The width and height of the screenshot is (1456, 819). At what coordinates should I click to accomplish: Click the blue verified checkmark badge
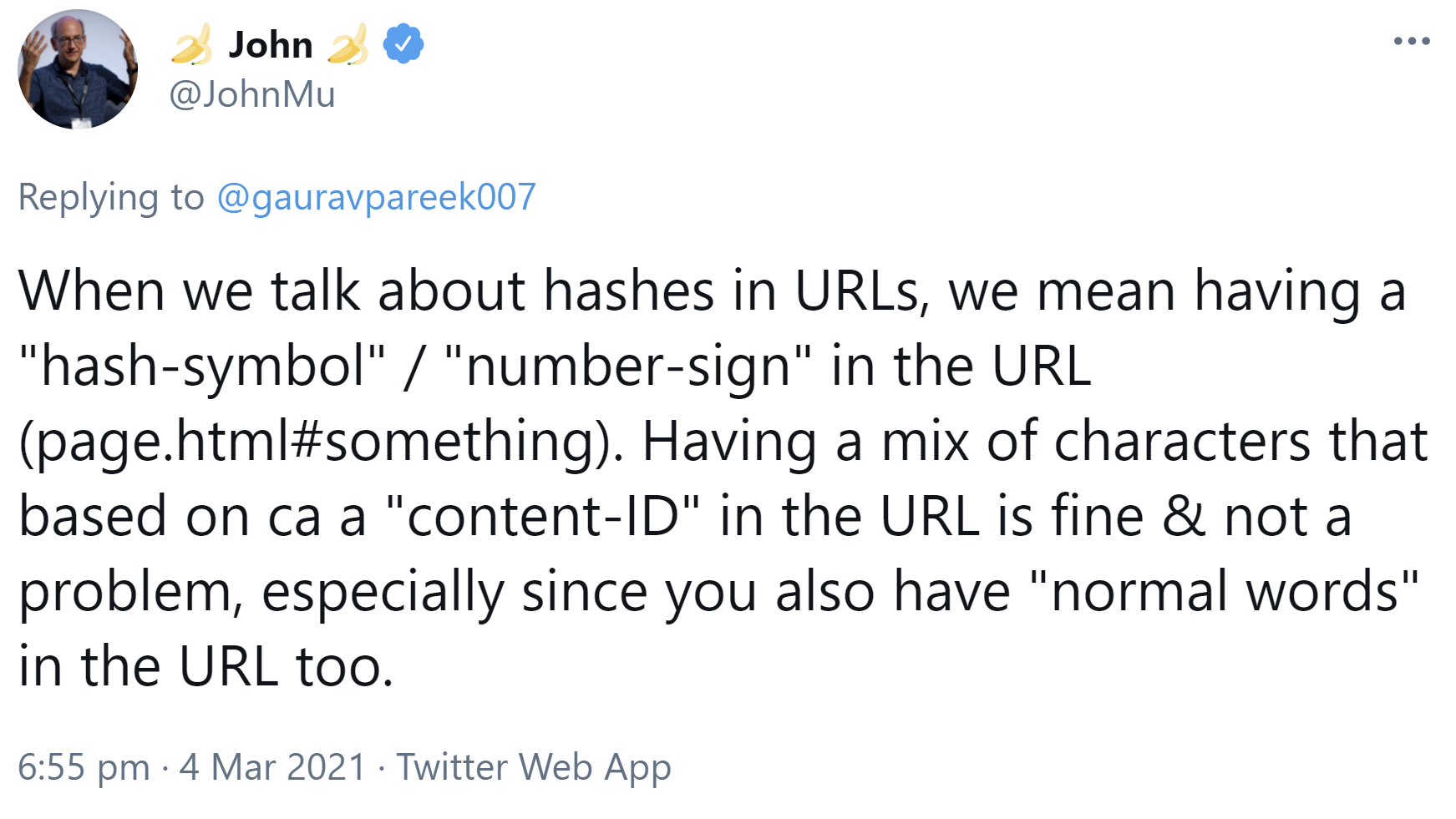click(x=403, y=44)
